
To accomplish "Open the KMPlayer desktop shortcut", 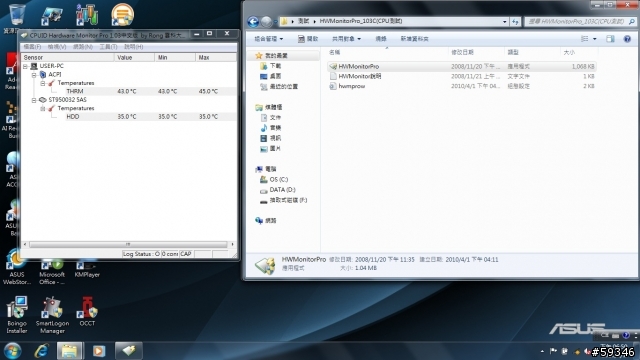I will click(x=87, y=270).
